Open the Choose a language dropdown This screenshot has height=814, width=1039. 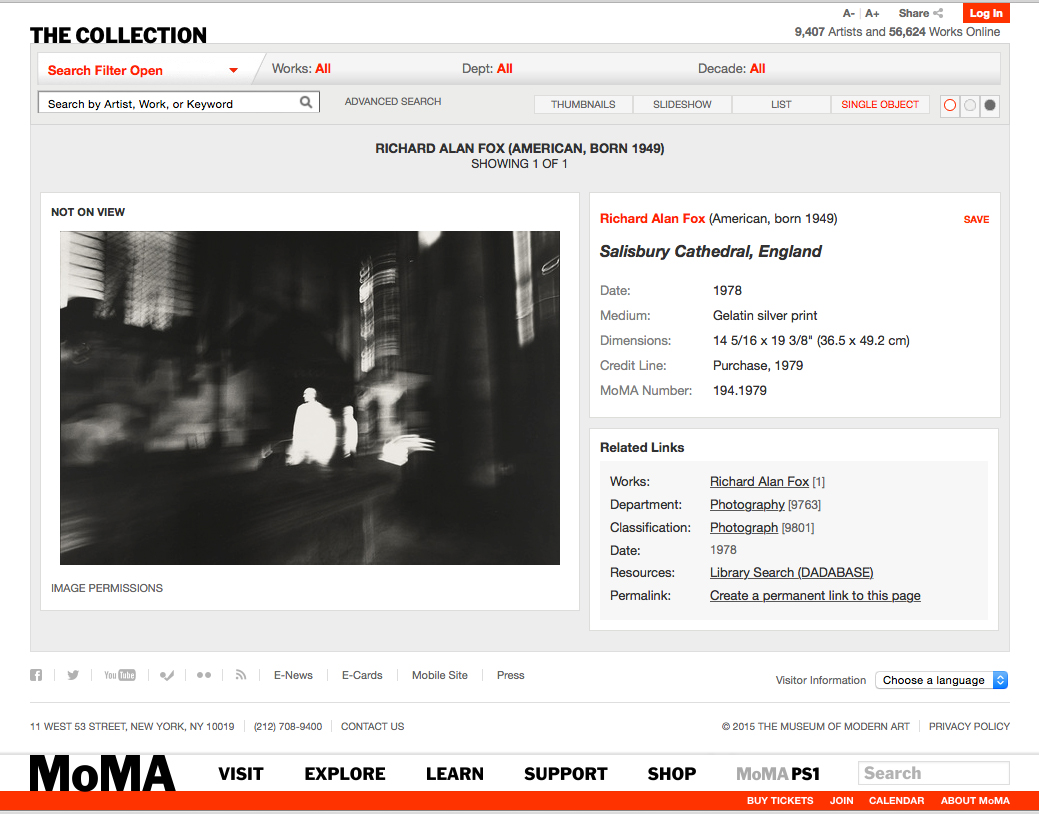tap(941, 680)
